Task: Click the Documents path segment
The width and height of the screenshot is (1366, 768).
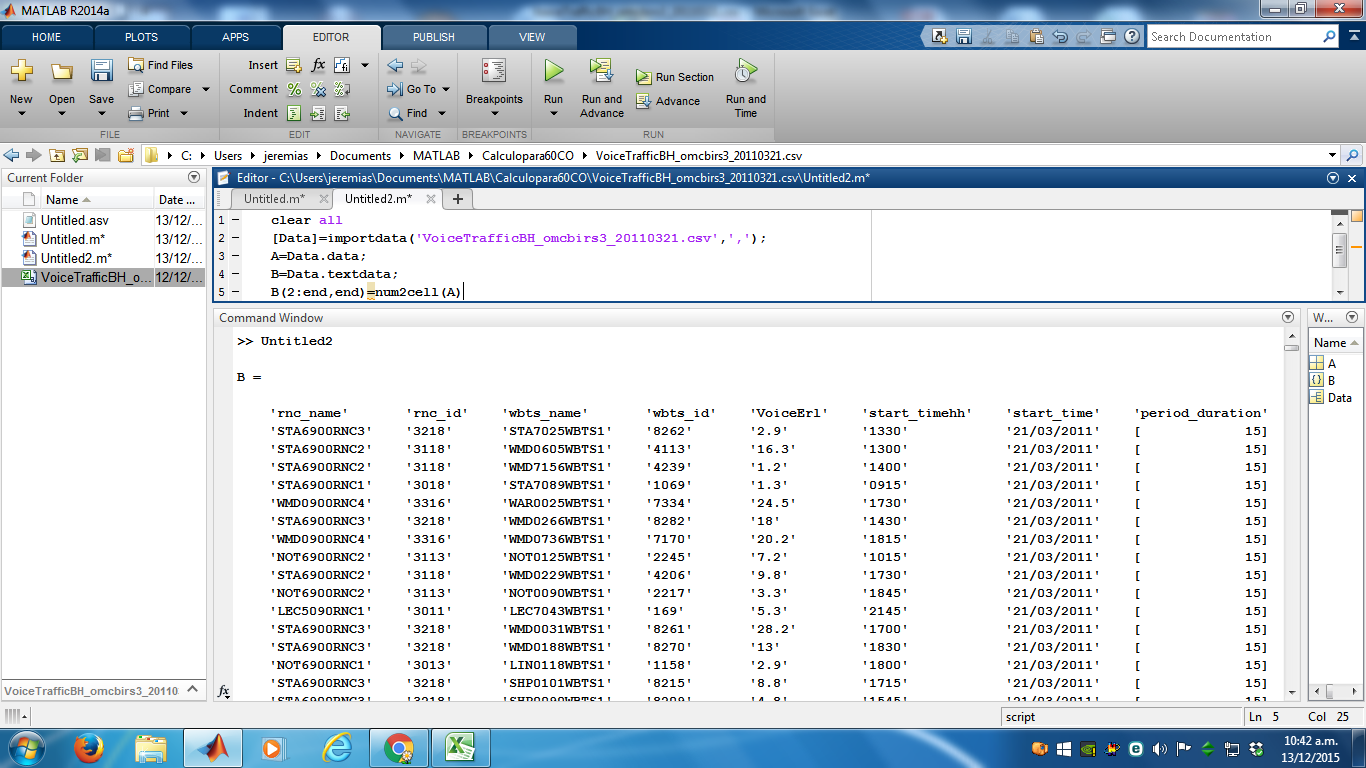Action: pyautogui.click(x=360, y=155)
